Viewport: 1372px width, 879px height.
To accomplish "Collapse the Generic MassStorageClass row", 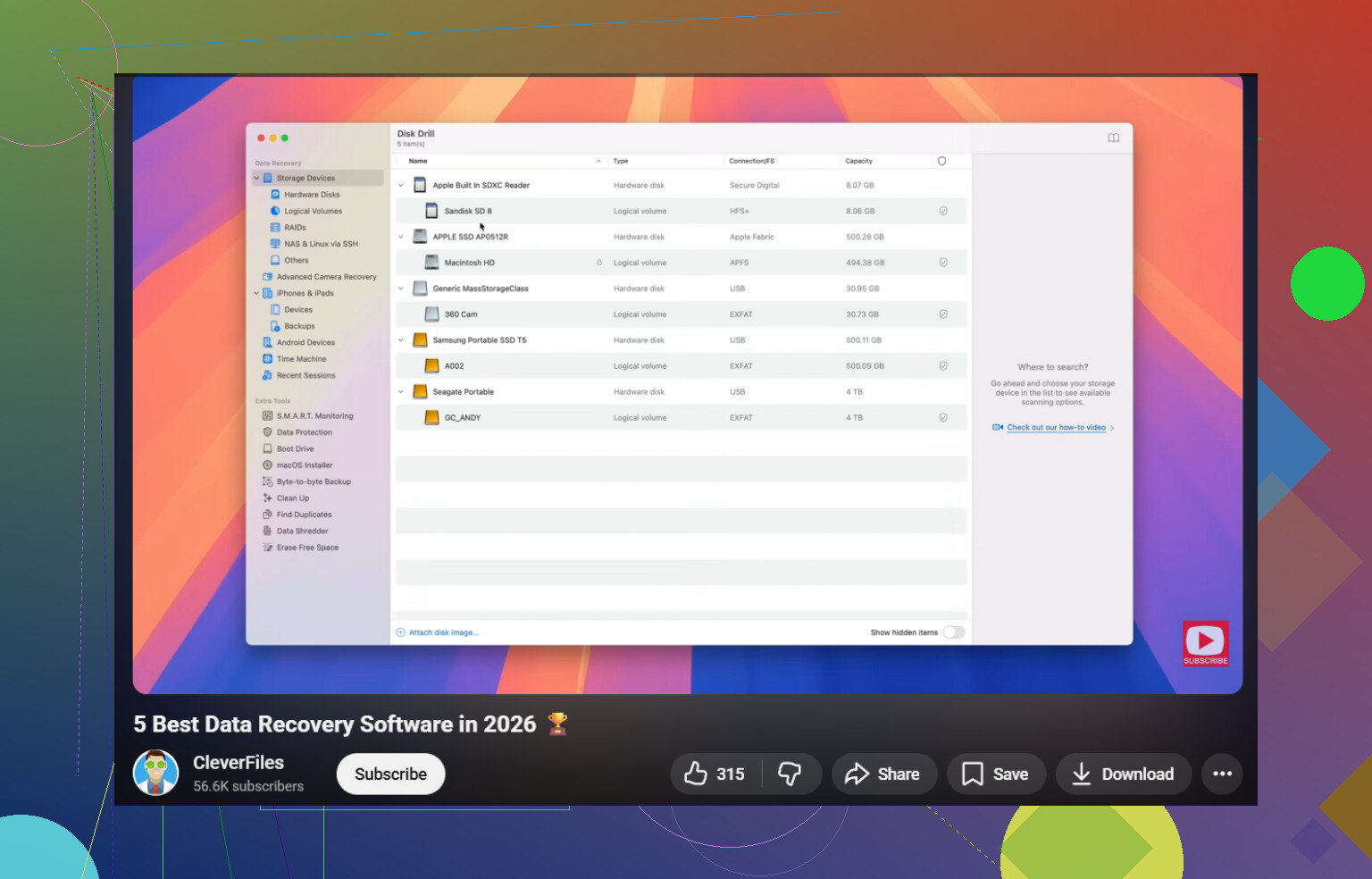I will tap(401, 289).
